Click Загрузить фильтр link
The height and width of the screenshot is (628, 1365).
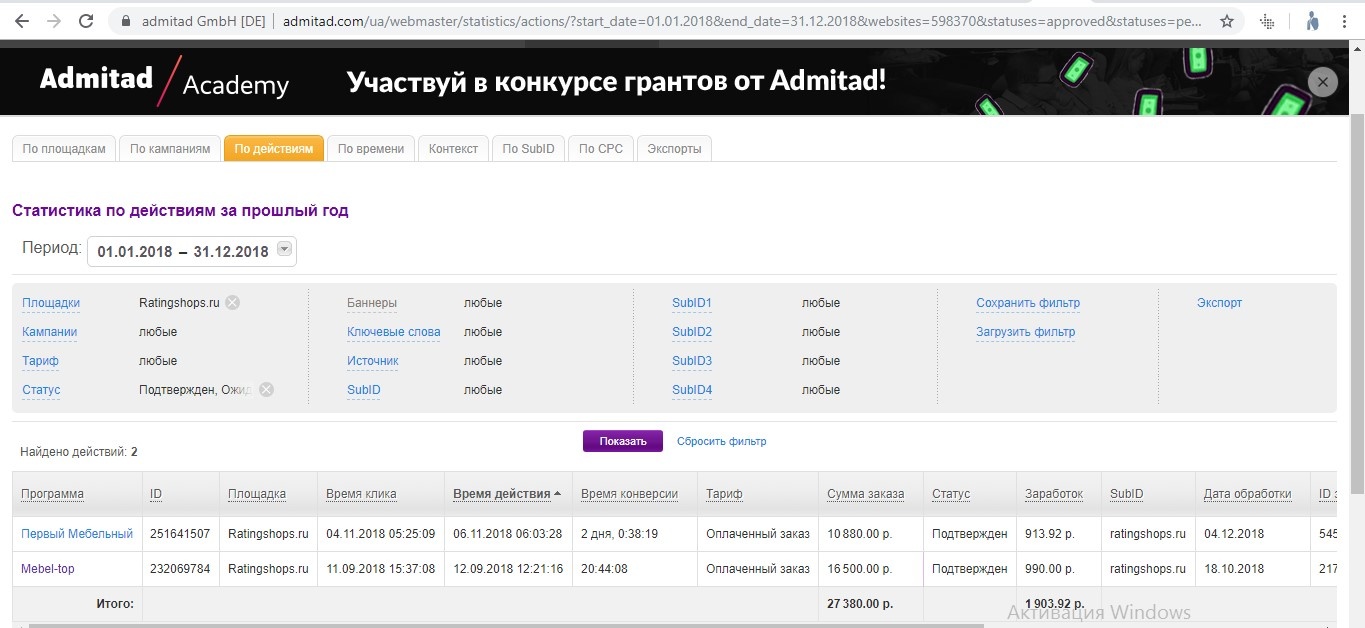click(1026, 332)
